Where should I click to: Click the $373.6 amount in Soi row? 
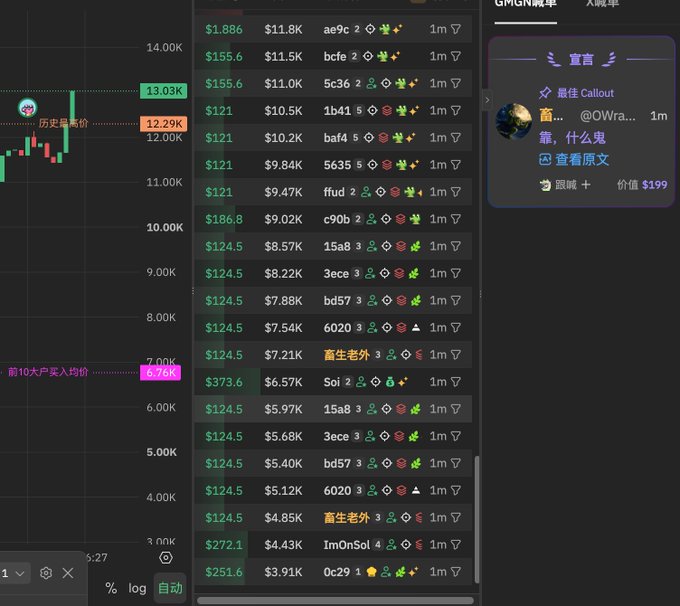click(224, 382)
